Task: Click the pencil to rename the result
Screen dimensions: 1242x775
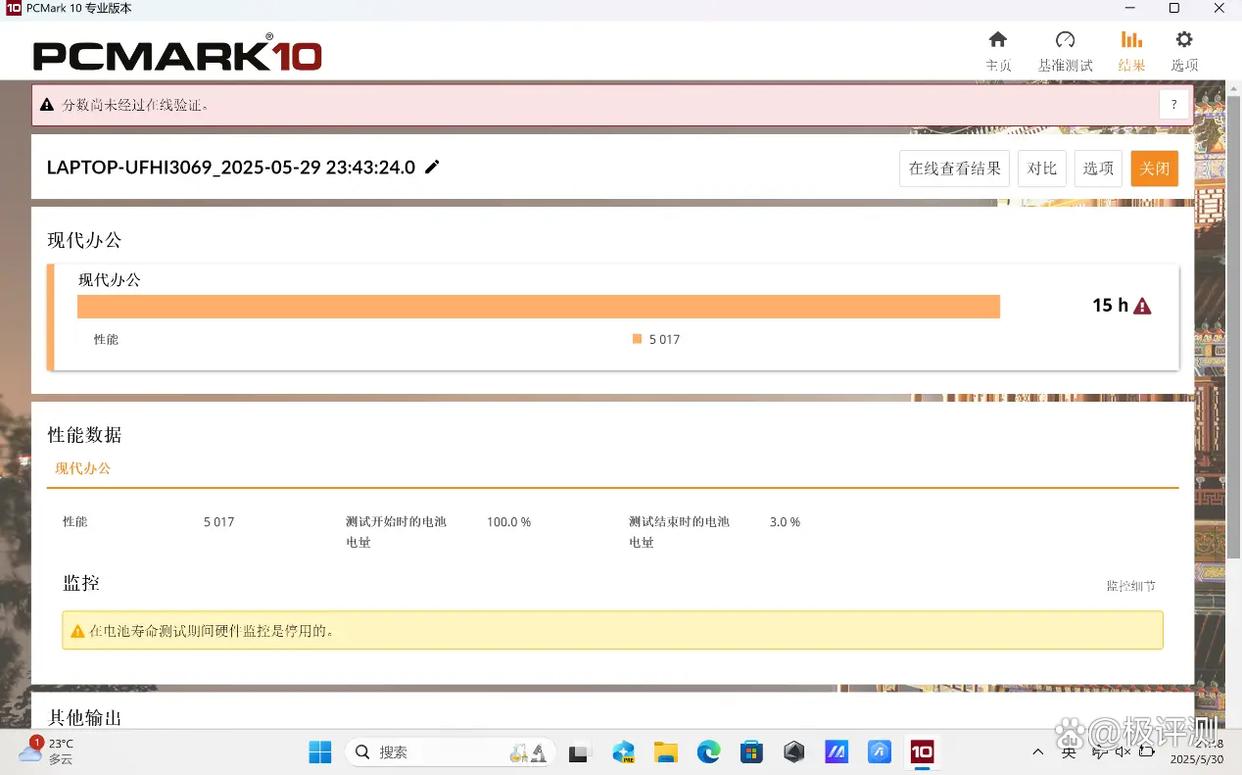Action: (432, 167)
